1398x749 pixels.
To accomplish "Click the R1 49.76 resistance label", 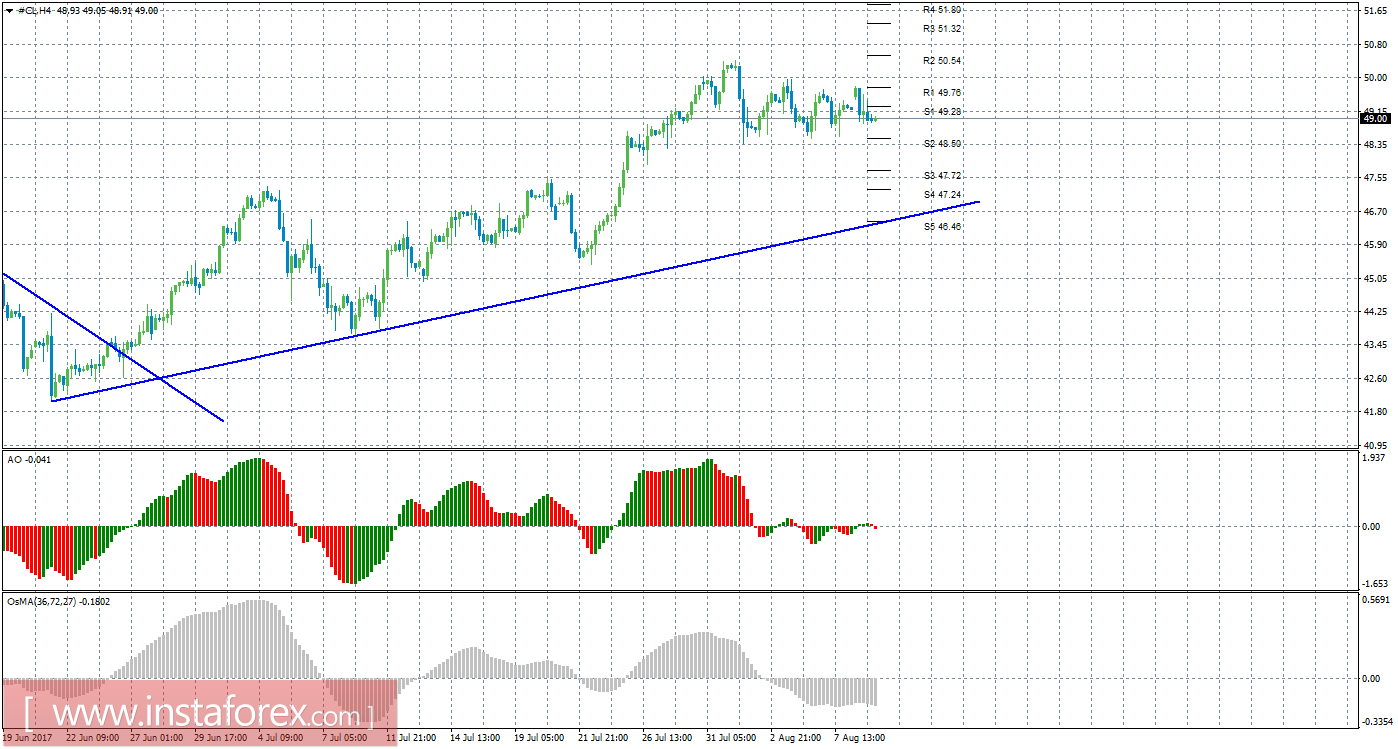I will [x=943, y=92].
